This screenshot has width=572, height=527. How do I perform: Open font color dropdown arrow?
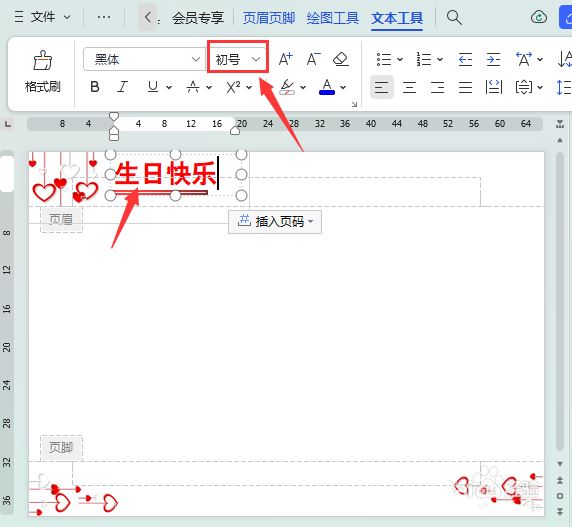point(343,88)
